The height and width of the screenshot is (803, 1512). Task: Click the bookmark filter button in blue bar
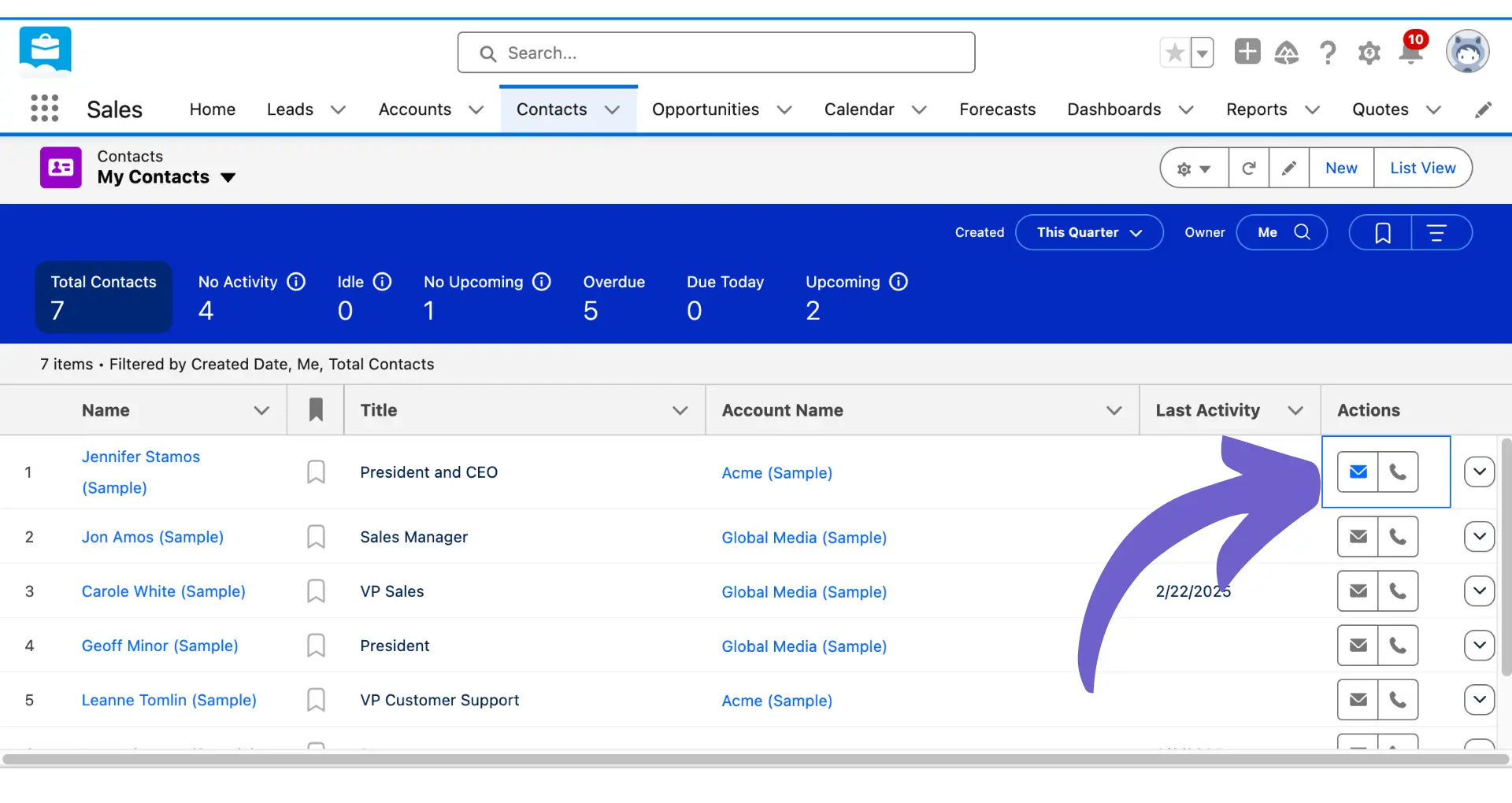pos(1382,232)
